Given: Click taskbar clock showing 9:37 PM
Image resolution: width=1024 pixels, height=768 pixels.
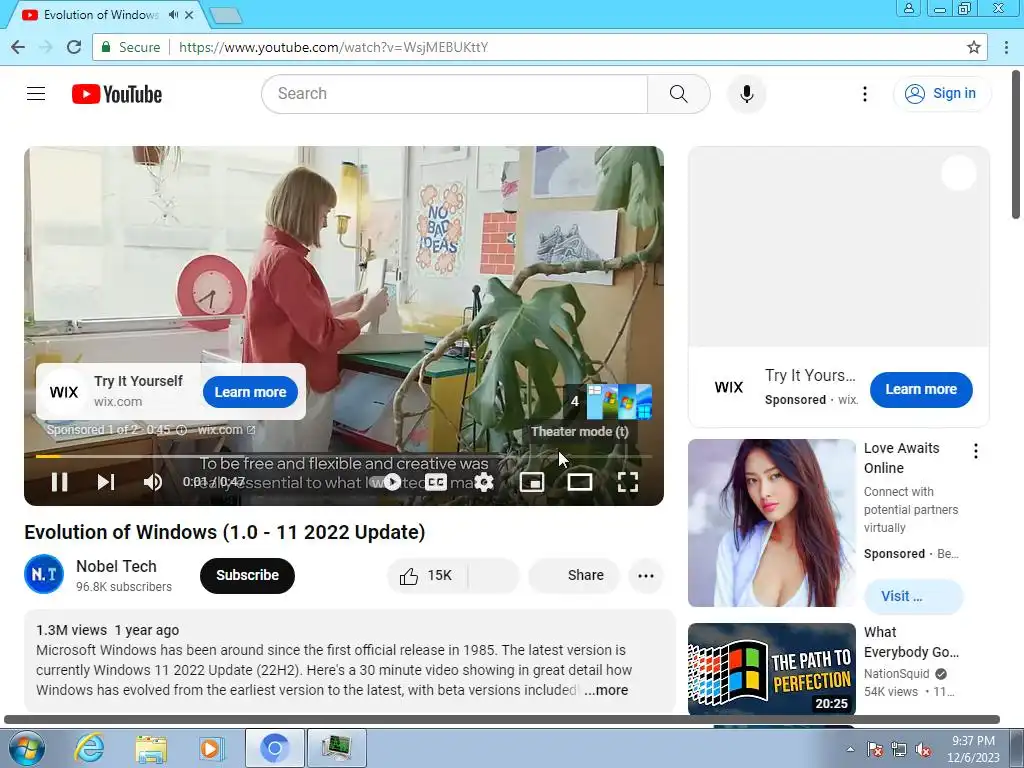Looking at the screenshot, I should (x=973, y=748).
